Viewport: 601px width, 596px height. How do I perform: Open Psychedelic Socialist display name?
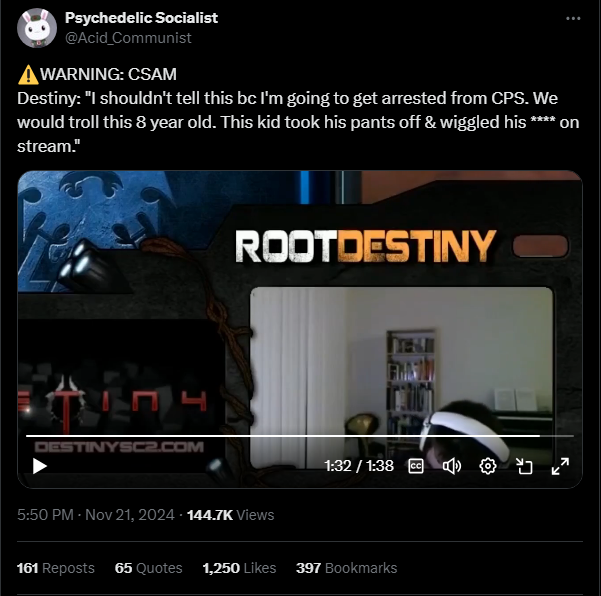pos(141,18)
